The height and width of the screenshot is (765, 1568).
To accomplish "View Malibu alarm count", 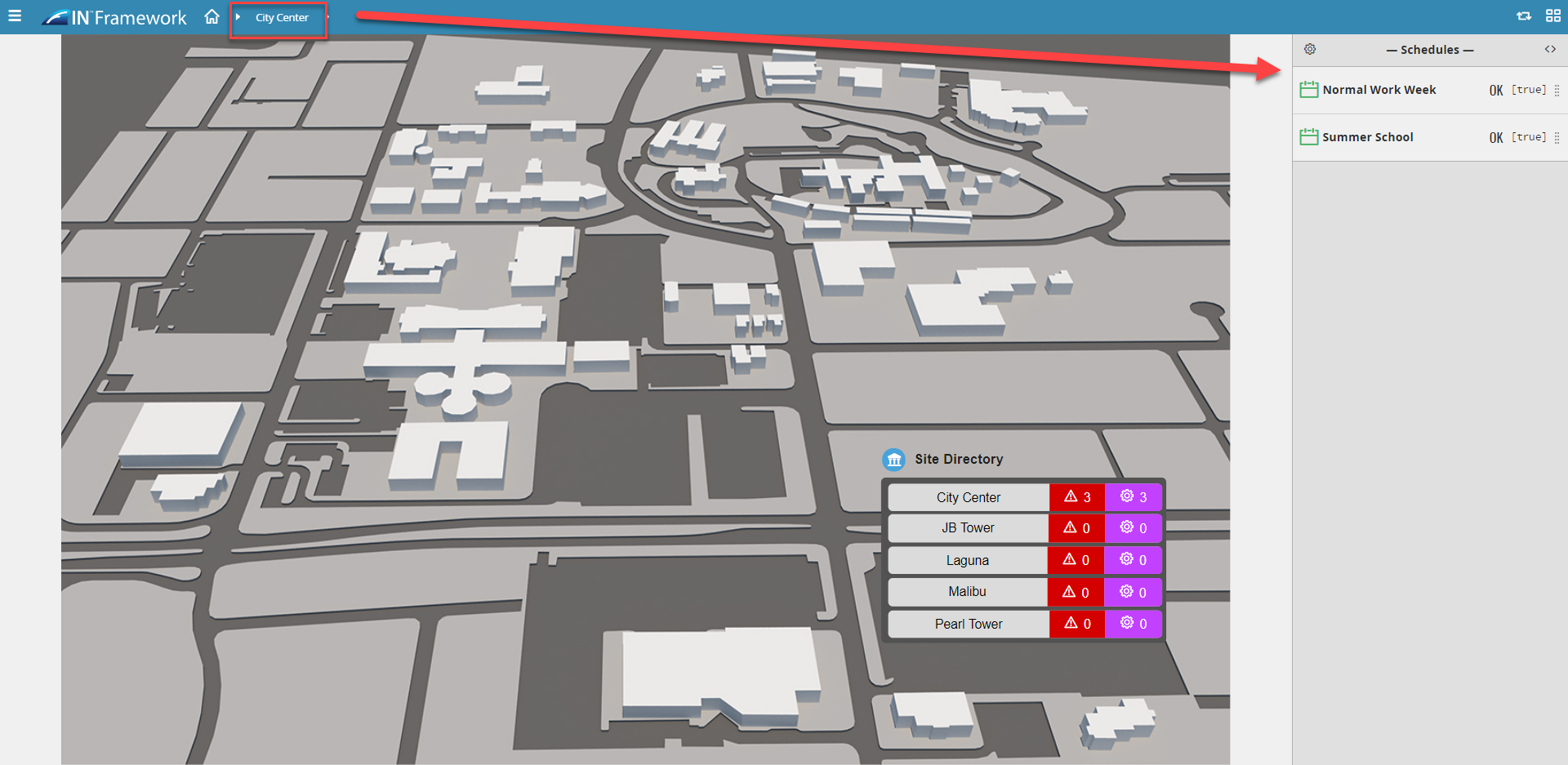I will [x=1076, y=592].
